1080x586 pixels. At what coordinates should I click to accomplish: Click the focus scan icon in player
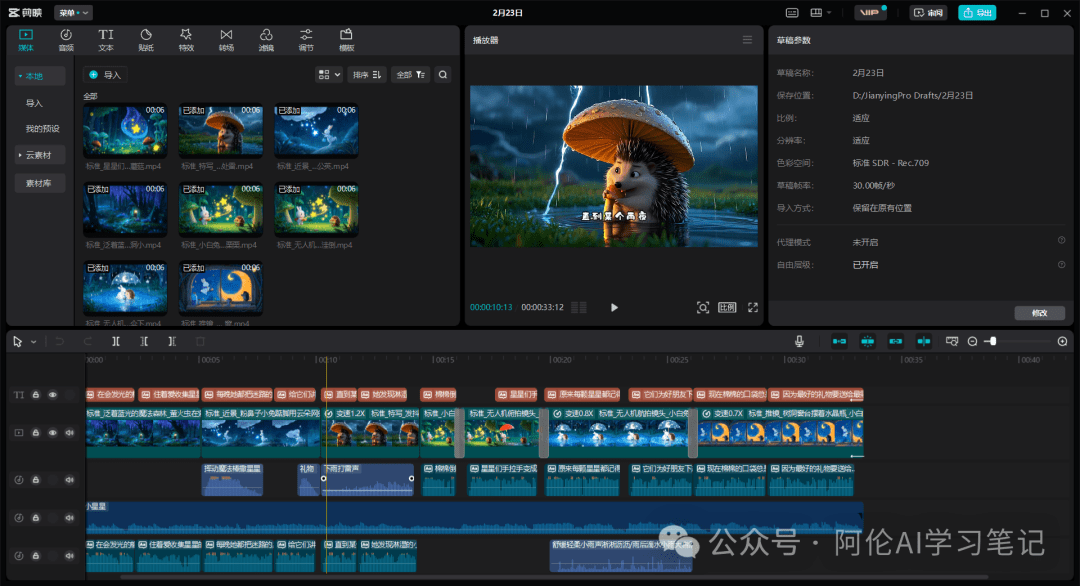coord(703,307)
